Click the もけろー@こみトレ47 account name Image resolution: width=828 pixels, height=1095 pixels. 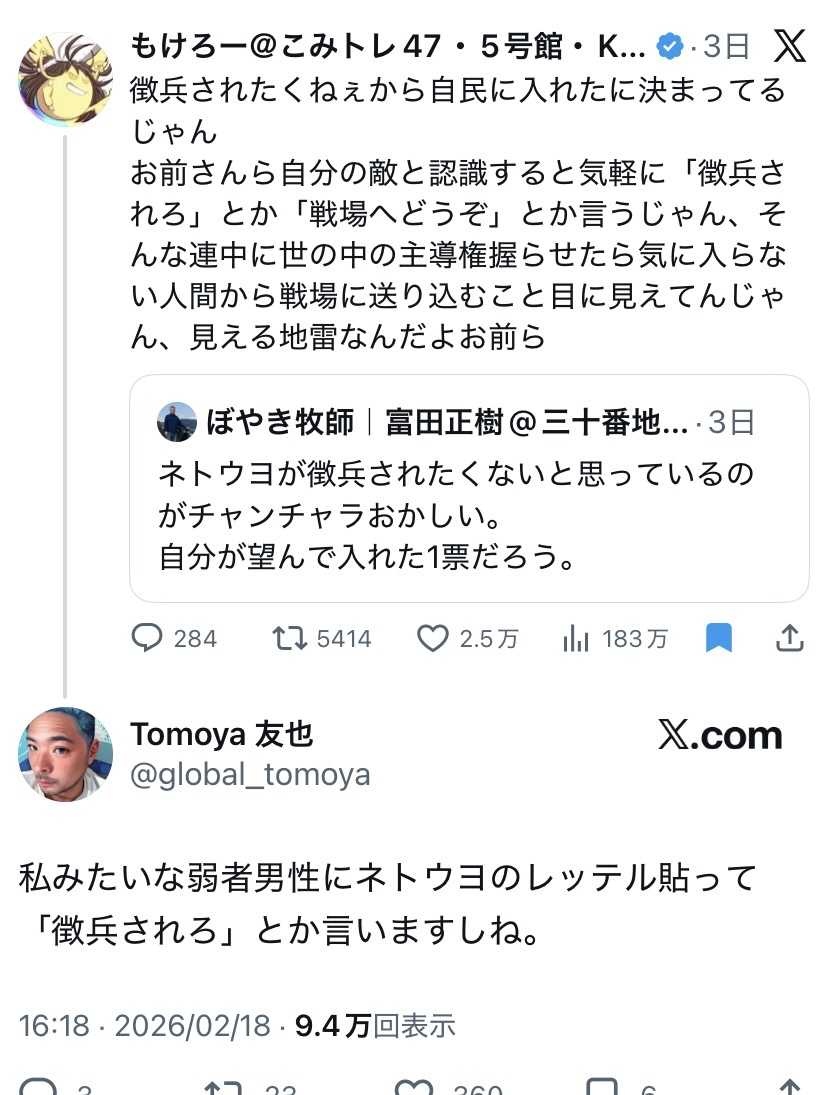(x=388, y=46)
